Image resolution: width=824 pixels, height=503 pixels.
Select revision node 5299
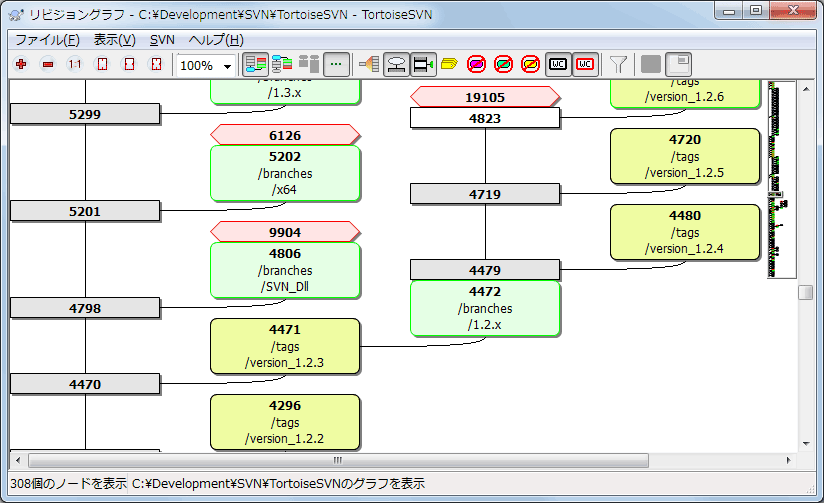85,114
